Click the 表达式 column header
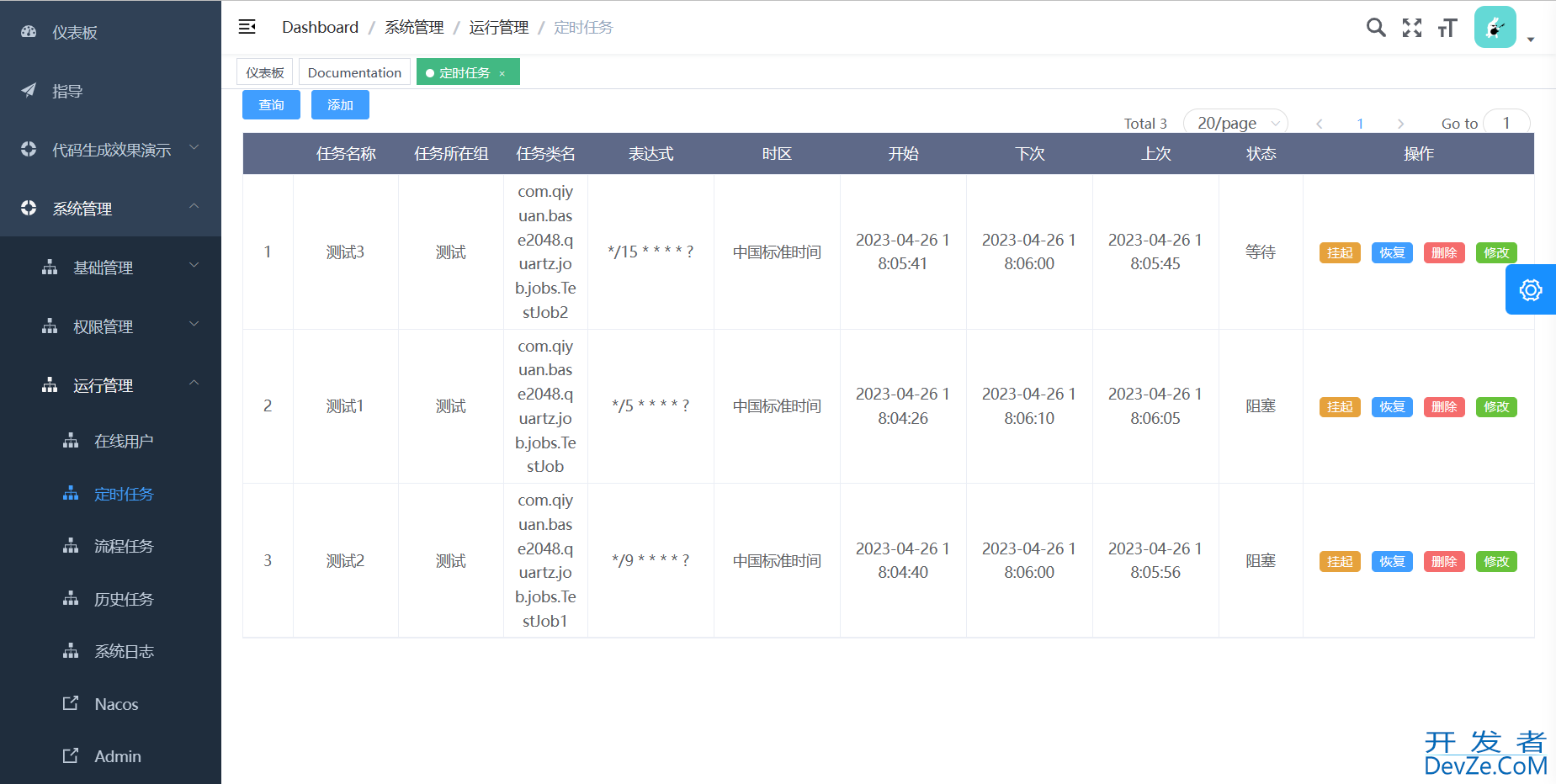 pos(651,154)
